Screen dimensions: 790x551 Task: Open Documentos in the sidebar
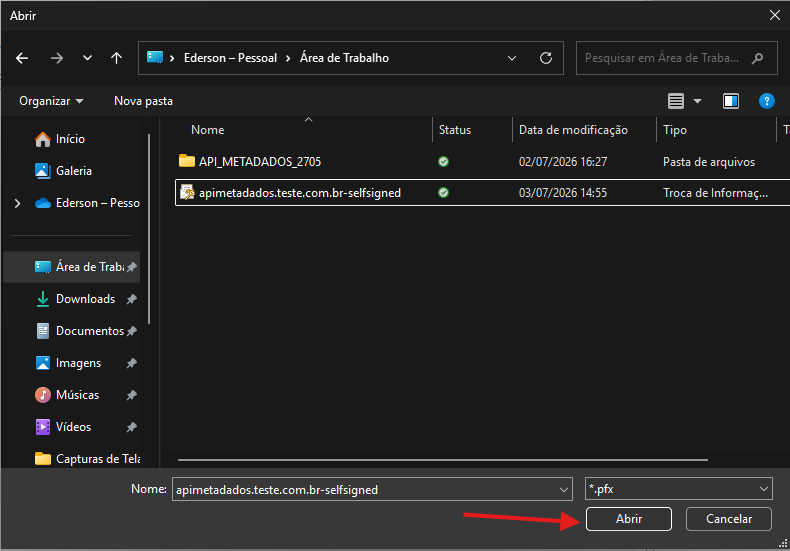coord(90,331)
